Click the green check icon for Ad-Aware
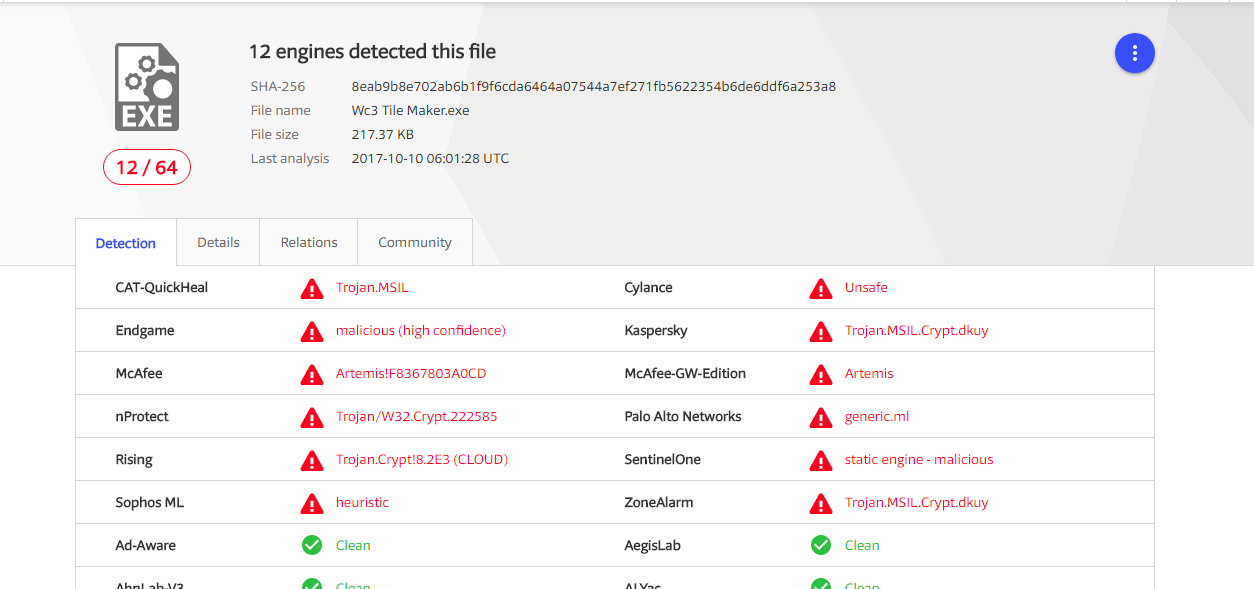 pos(312,545)
